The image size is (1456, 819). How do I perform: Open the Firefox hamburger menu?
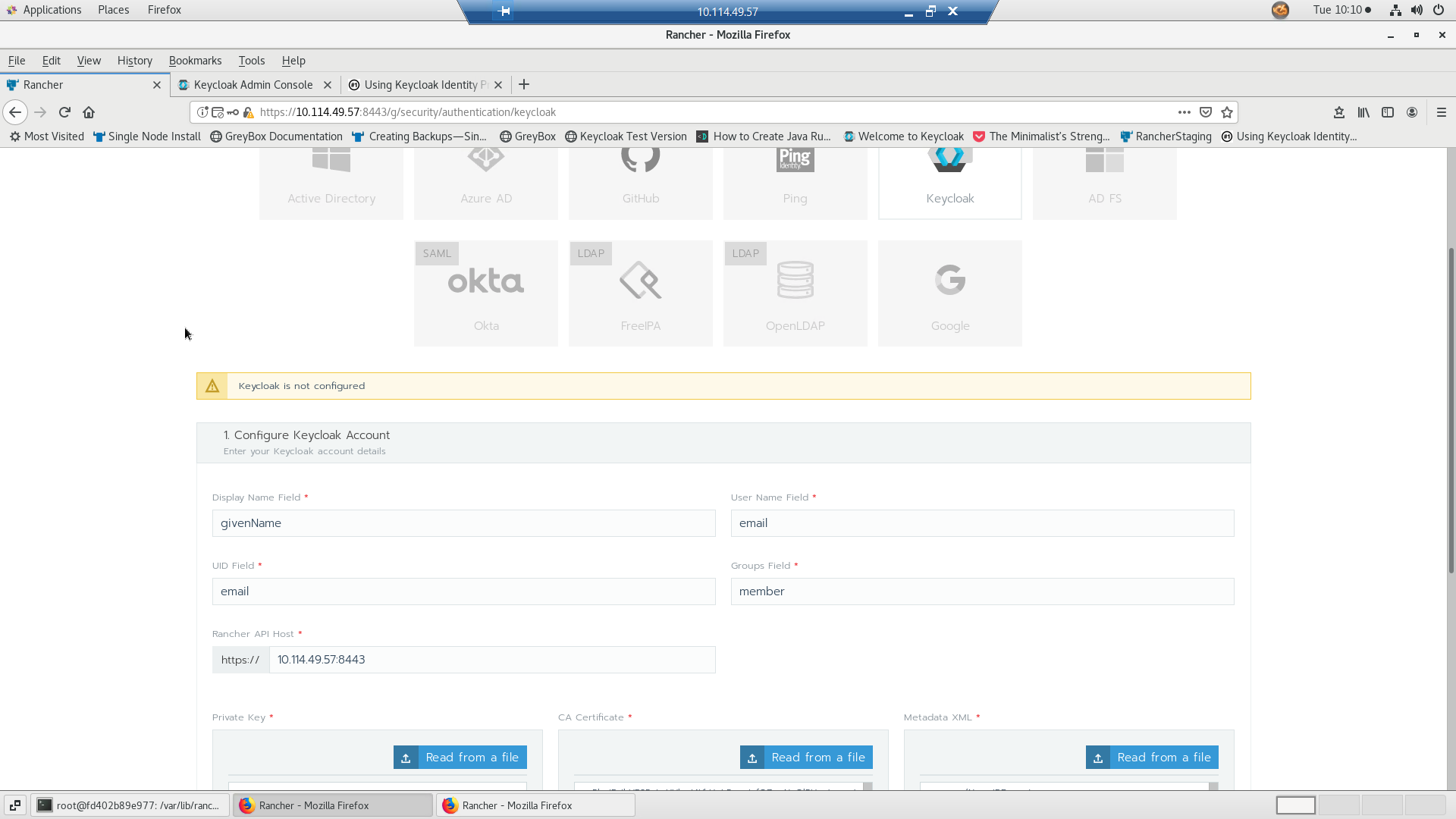point(1441,111)
